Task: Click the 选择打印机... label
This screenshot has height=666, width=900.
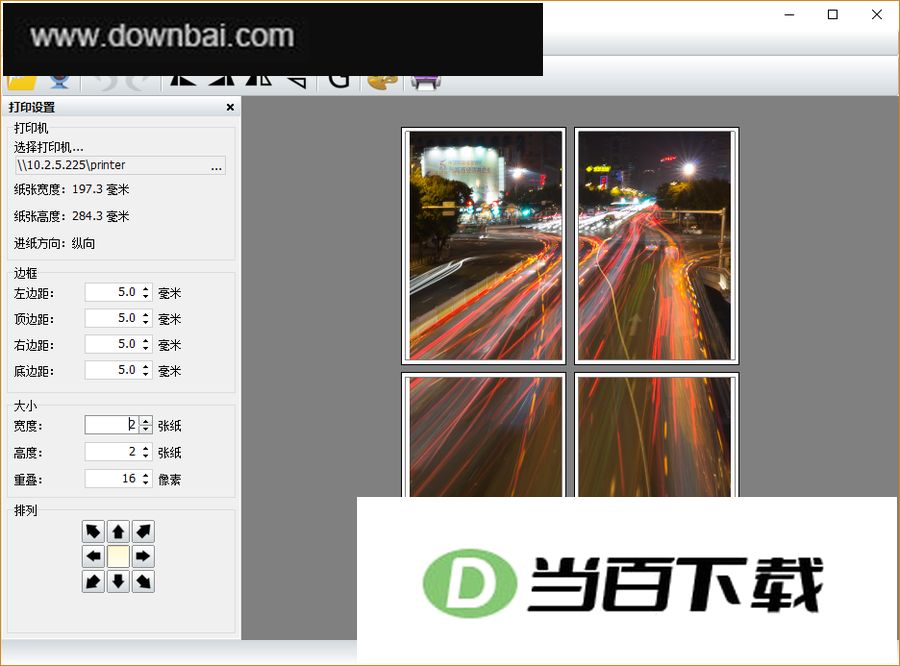Action: point(49,148)
